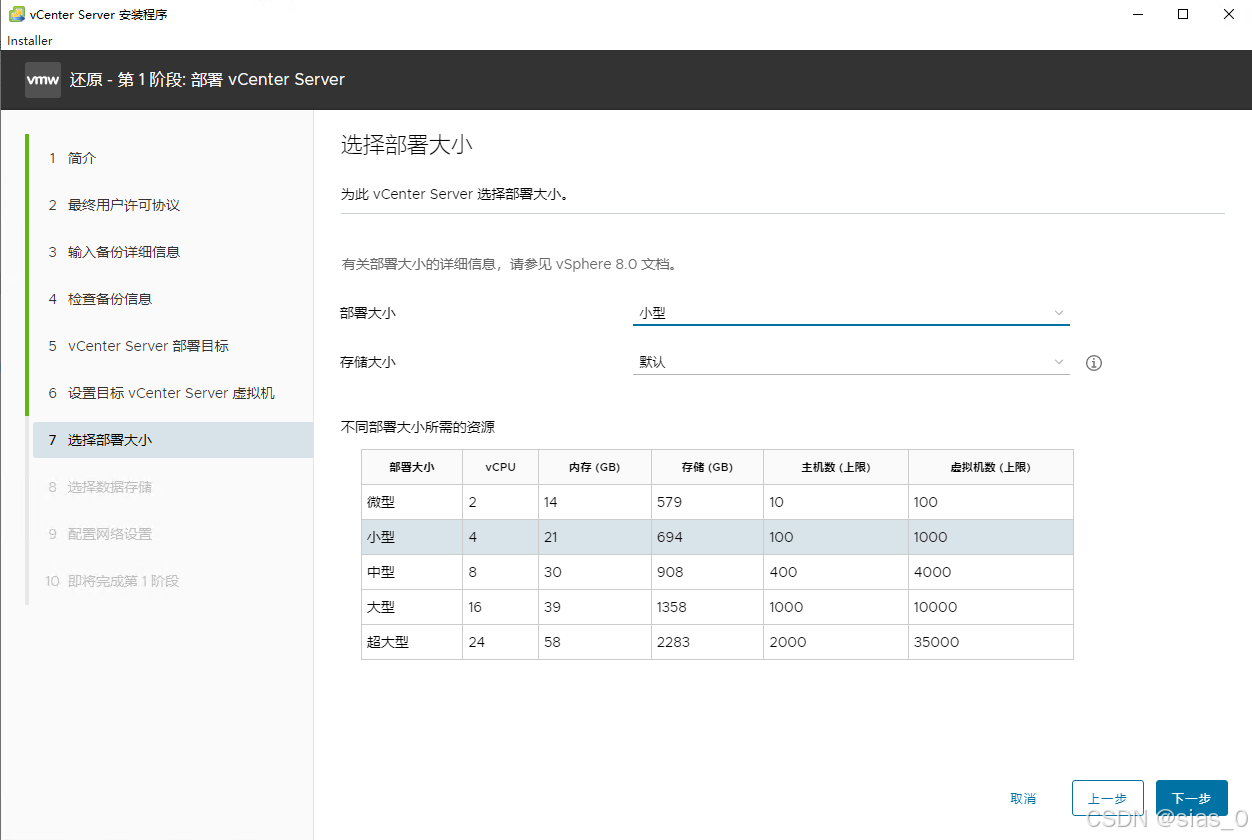1252x840 pixels.
Task: Click the 部署大小 column header
Action: click(412, 467)
